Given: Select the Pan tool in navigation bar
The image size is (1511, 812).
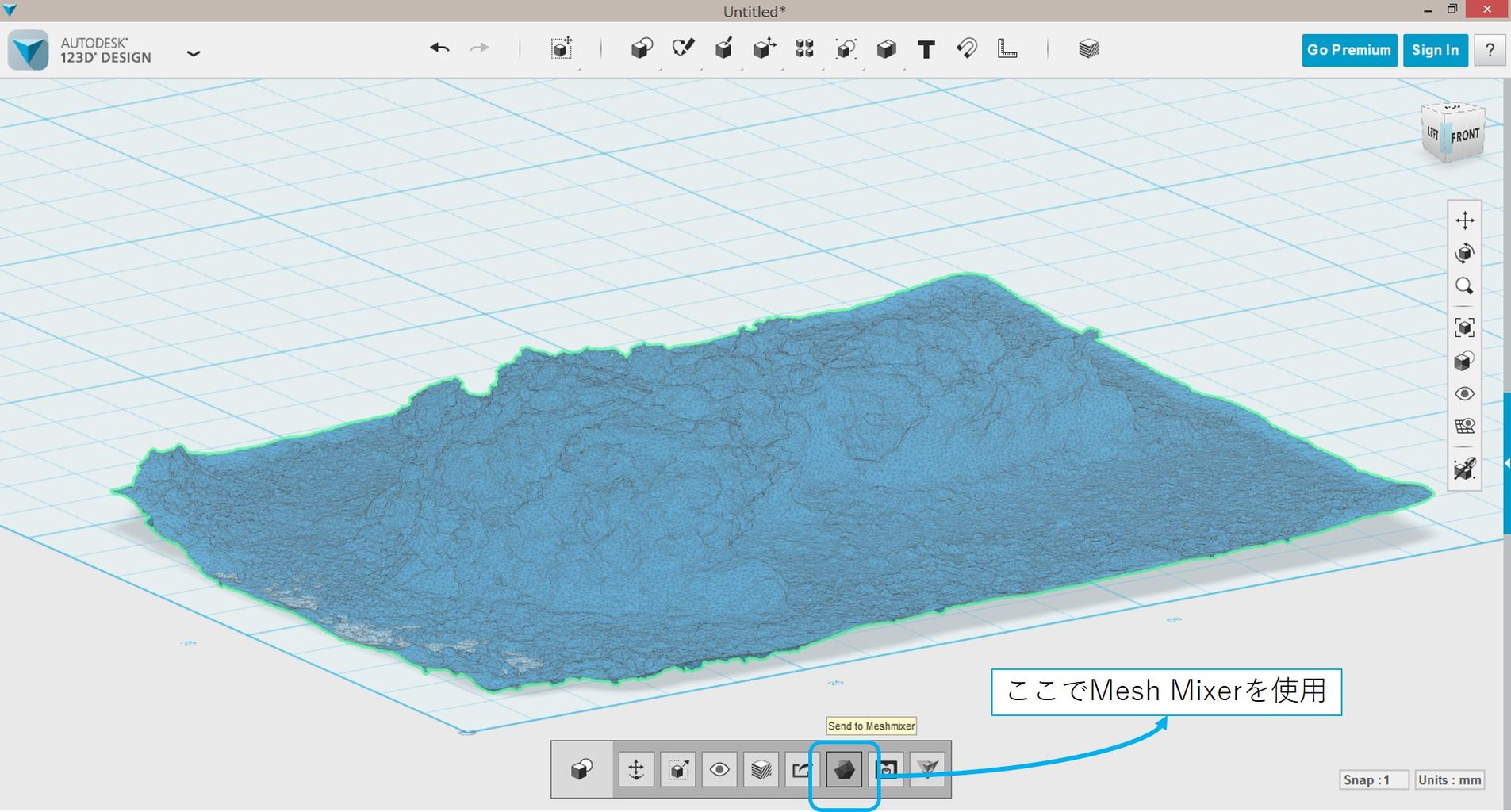Looking at the screenshot, I should click(x=1464, y=220).
